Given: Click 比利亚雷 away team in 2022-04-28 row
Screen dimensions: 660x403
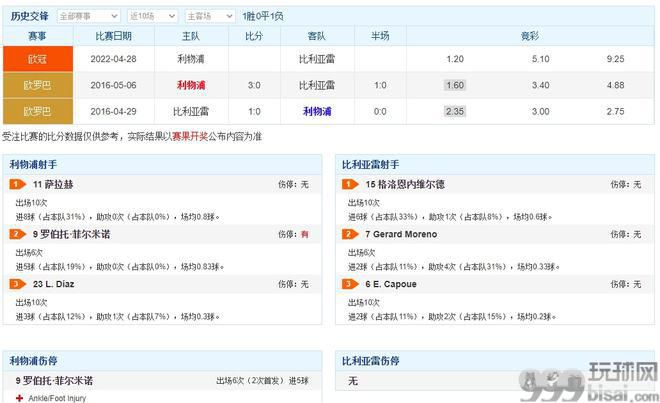Looking at the screenshot, I should (x=317, y=59).
